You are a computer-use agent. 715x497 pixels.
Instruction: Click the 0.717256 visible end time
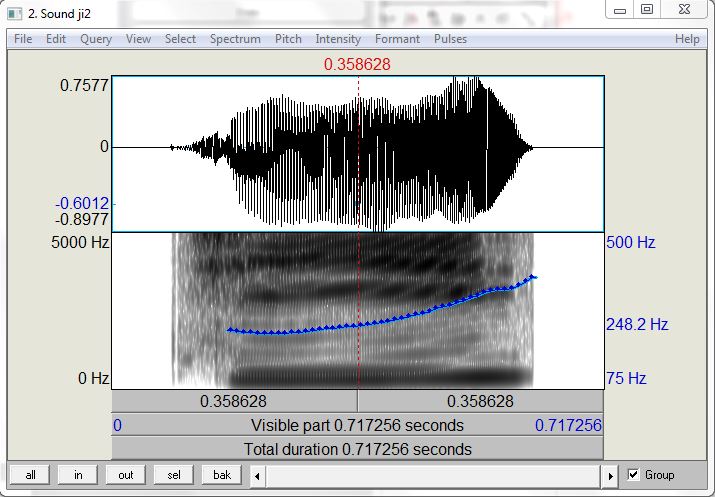click(568, 425)
